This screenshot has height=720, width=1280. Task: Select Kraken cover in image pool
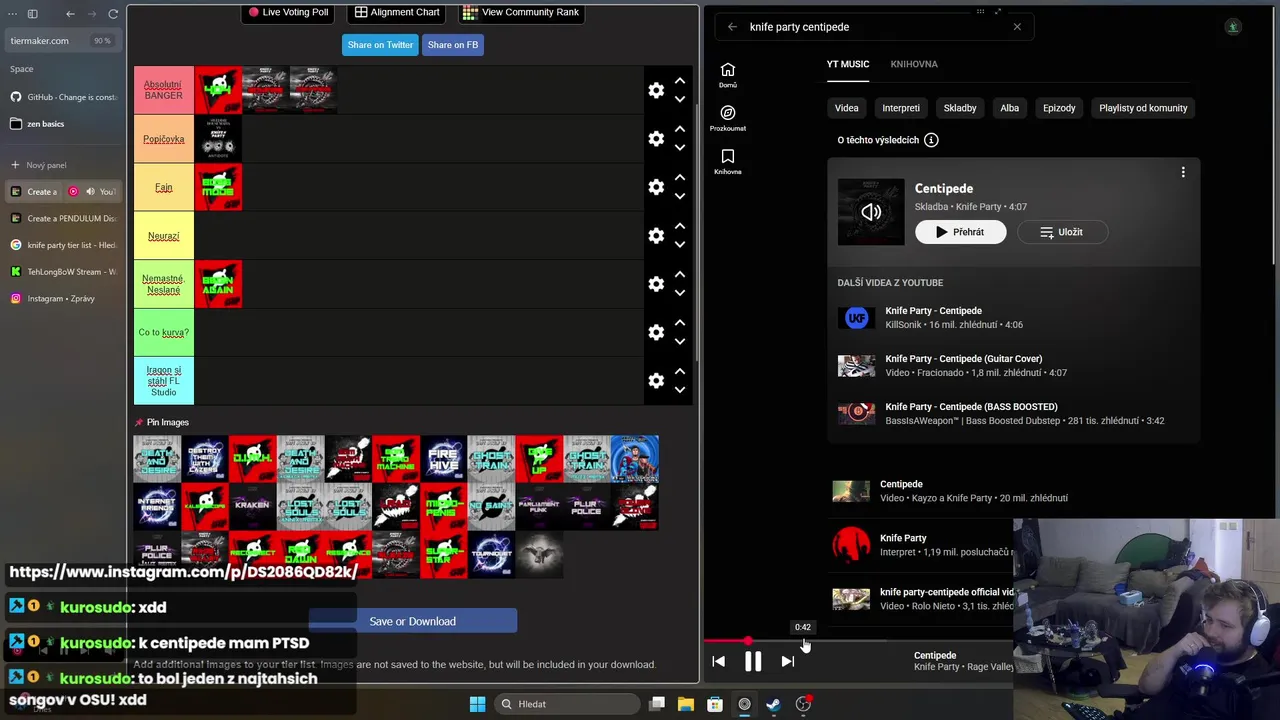coord(252,507)
